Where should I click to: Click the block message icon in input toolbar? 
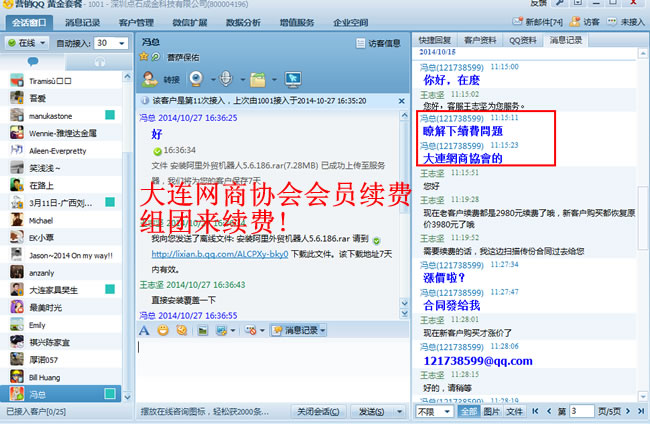click(250, 330)
